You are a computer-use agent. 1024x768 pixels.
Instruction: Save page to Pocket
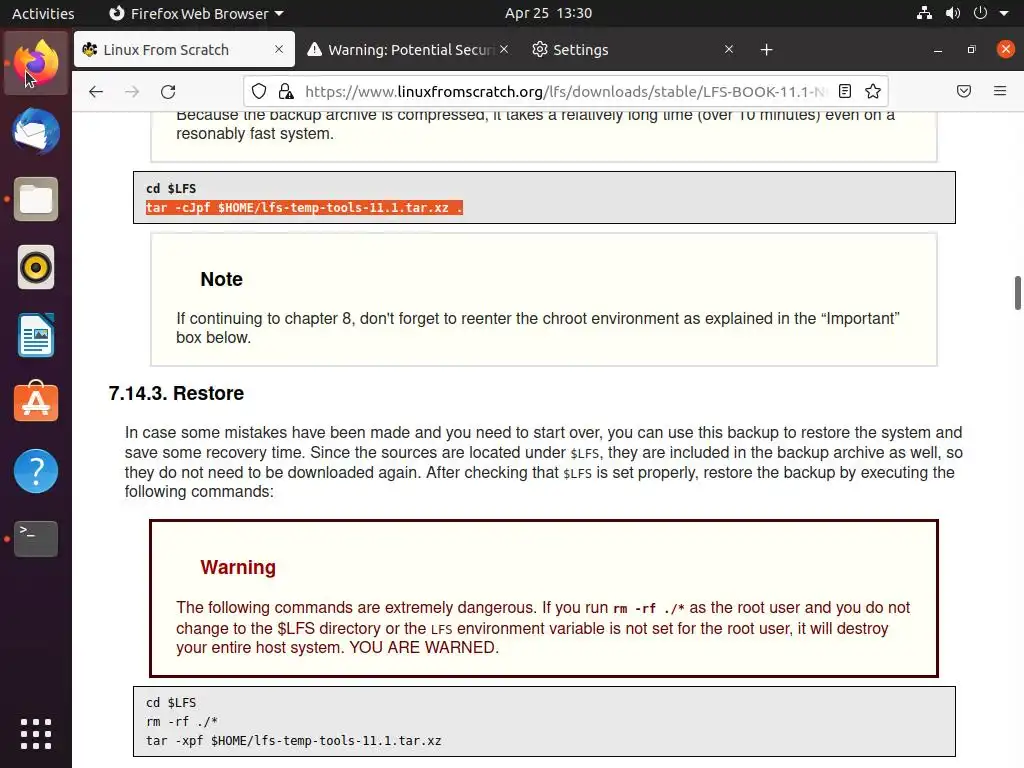pyautogui.click(x=964, y=91)
